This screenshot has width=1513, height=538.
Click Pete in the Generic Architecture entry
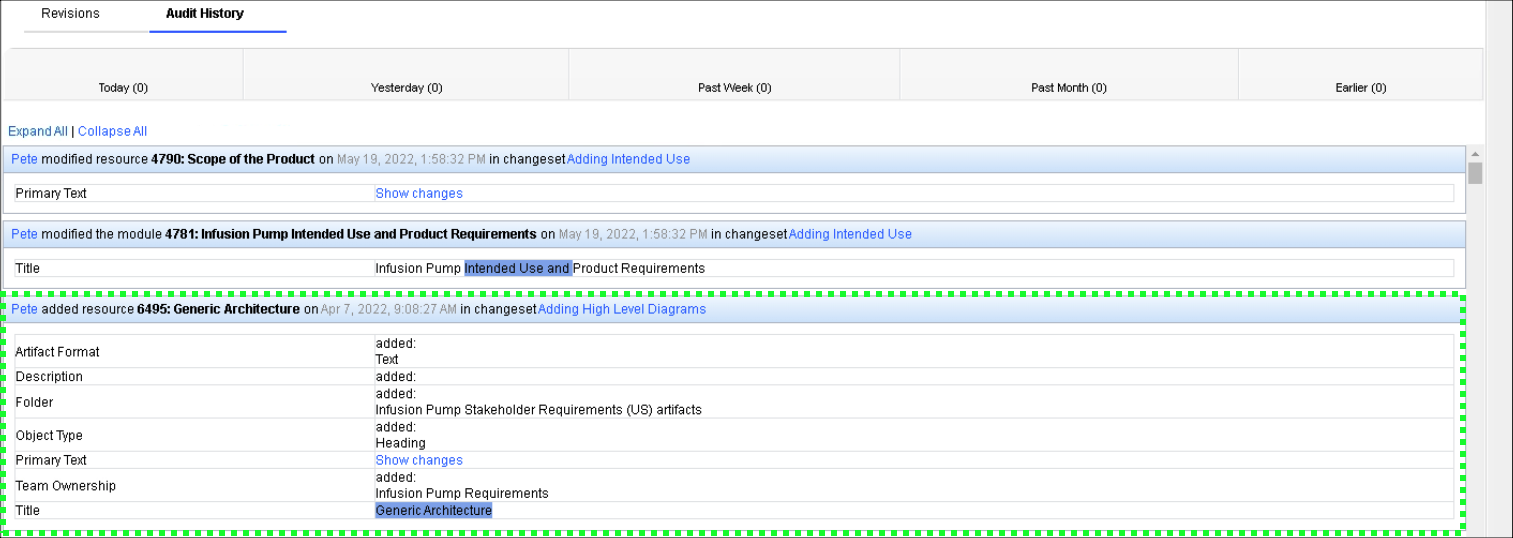click(x=24, y=310)
